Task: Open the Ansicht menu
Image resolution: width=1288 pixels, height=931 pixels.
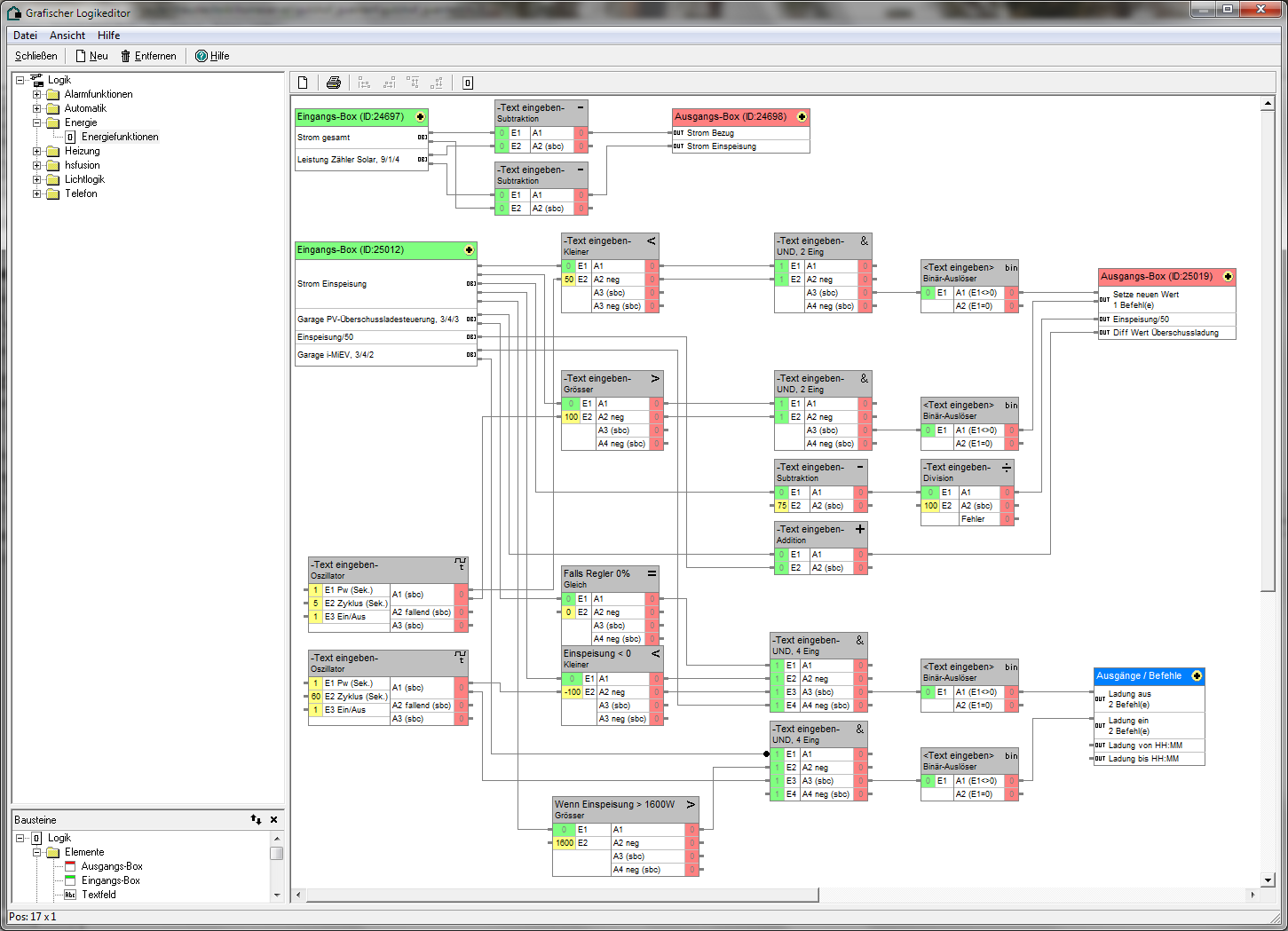Action: 67,36
